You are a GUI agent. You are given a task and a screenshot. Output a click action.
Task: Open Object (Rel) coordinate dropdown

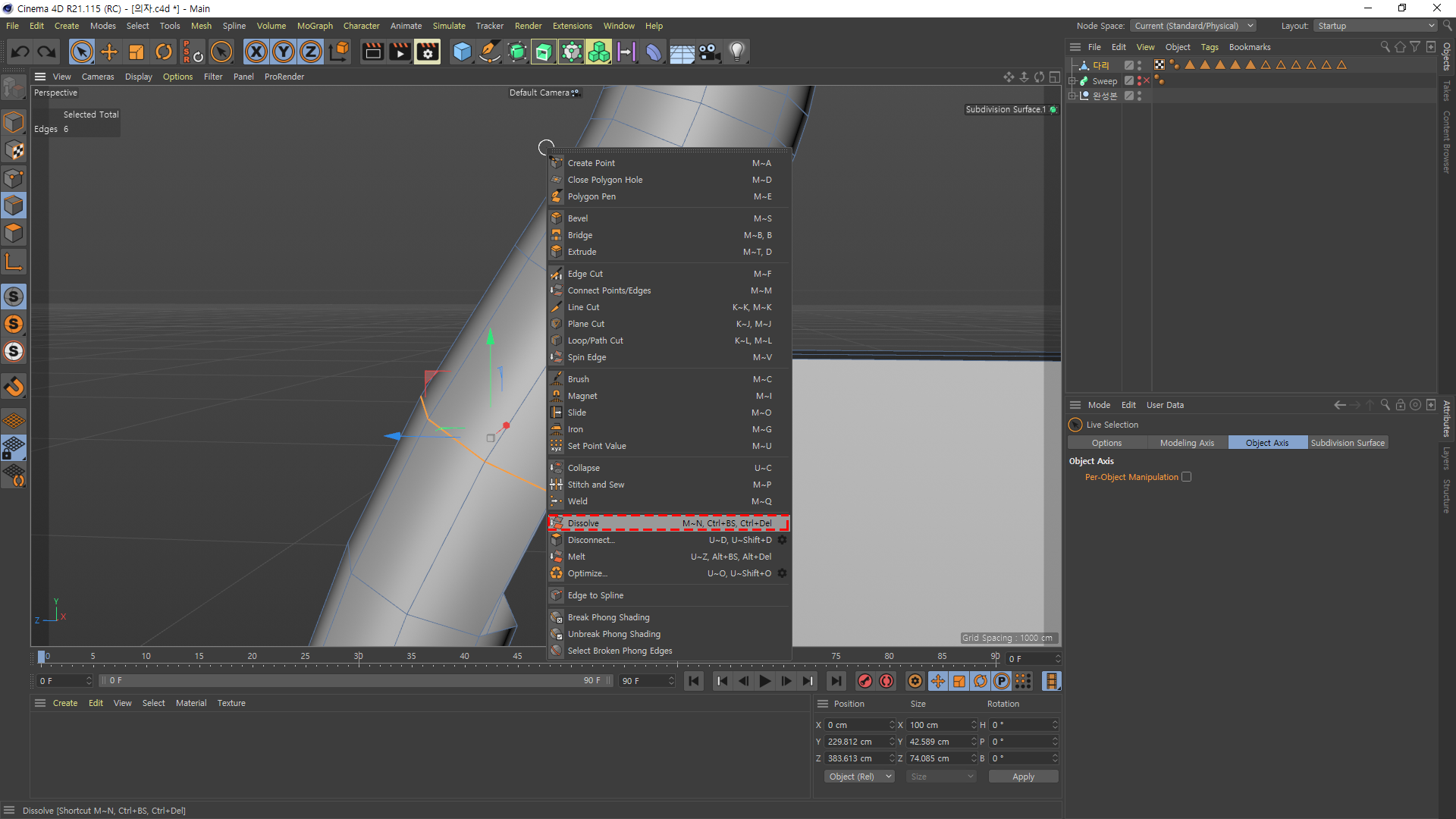pos(859,777)
